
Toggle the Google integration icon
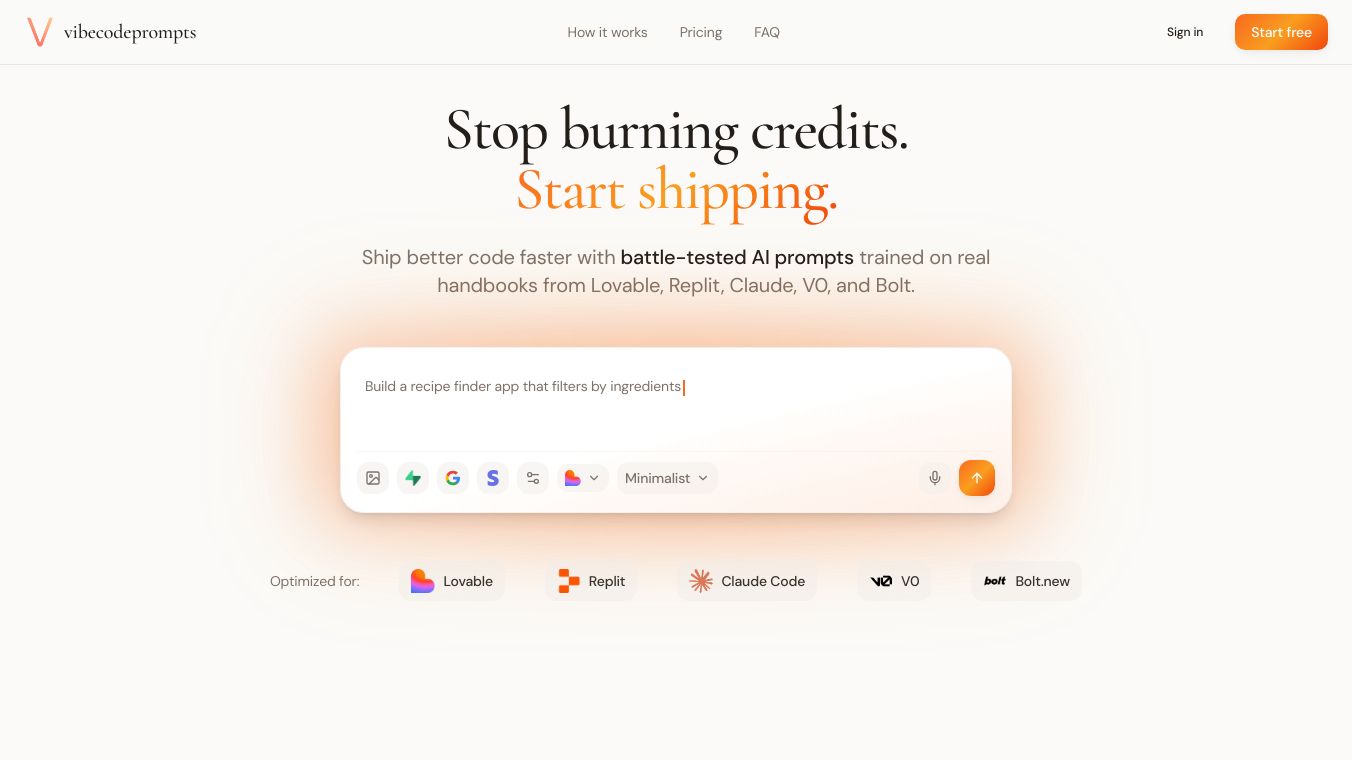click(x=453, y=478)
